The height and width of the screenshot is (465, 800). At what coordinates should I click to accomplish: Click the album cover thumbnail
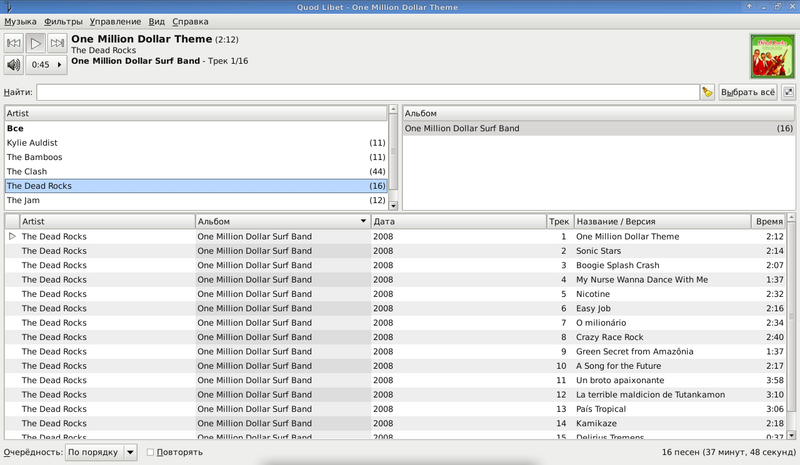[x=772, y=56]
